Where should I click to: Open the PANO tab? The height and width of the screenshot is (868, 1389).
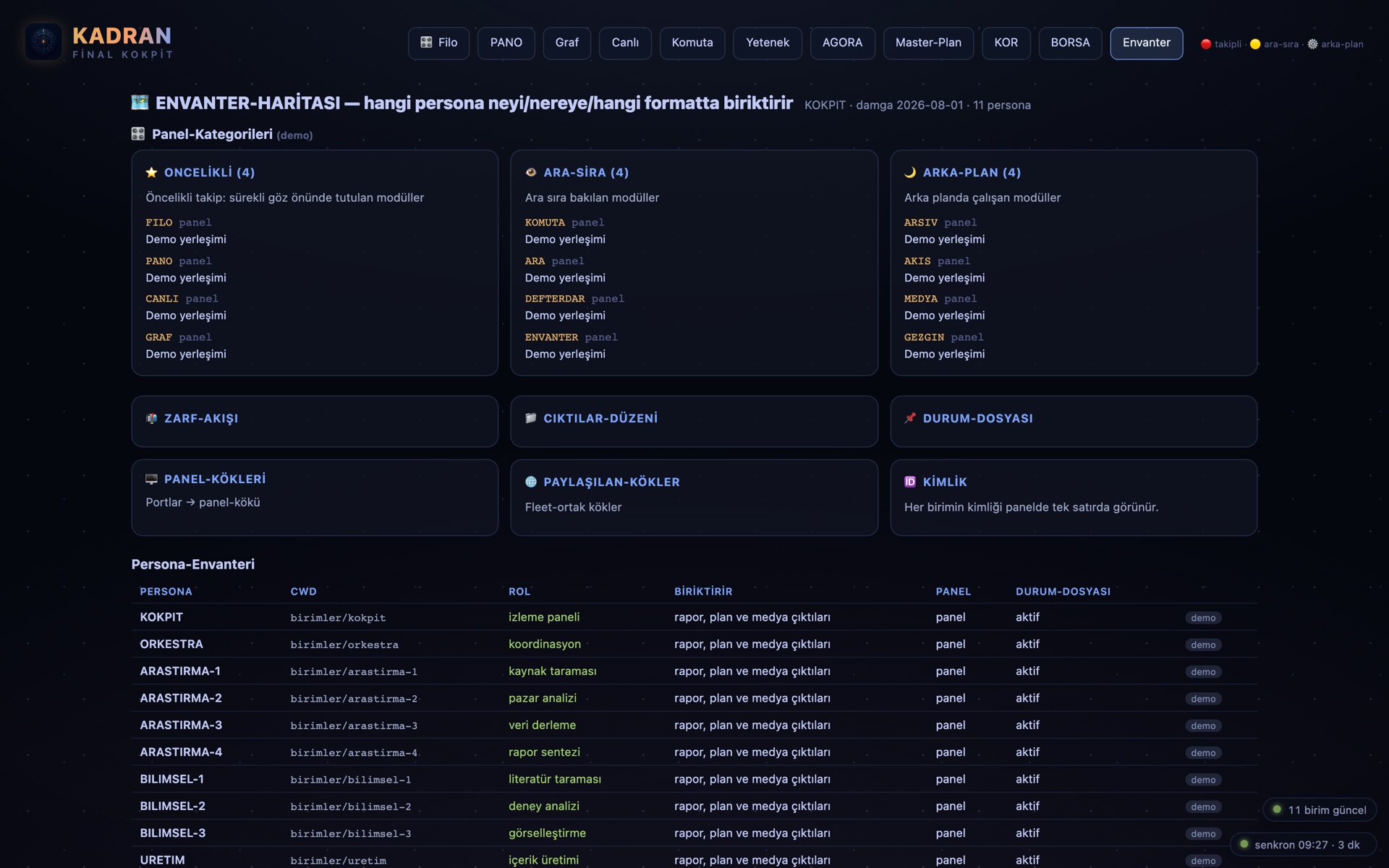506,43
